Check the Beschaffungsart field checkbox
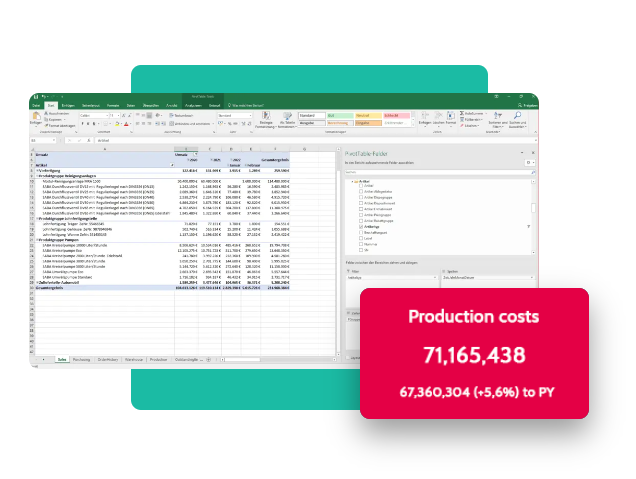The height and width of the screenshot is (479, 636). (x=361, y=233)
